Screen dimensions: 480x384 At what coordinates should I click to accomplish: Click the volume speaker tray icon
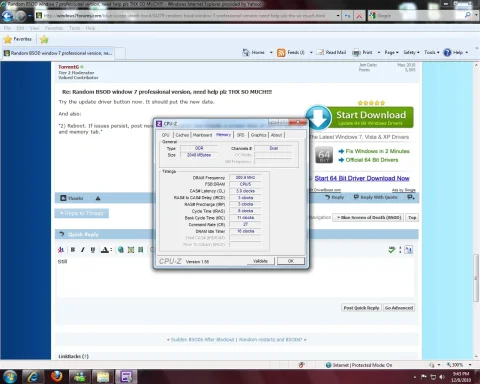tap(442, 377)
